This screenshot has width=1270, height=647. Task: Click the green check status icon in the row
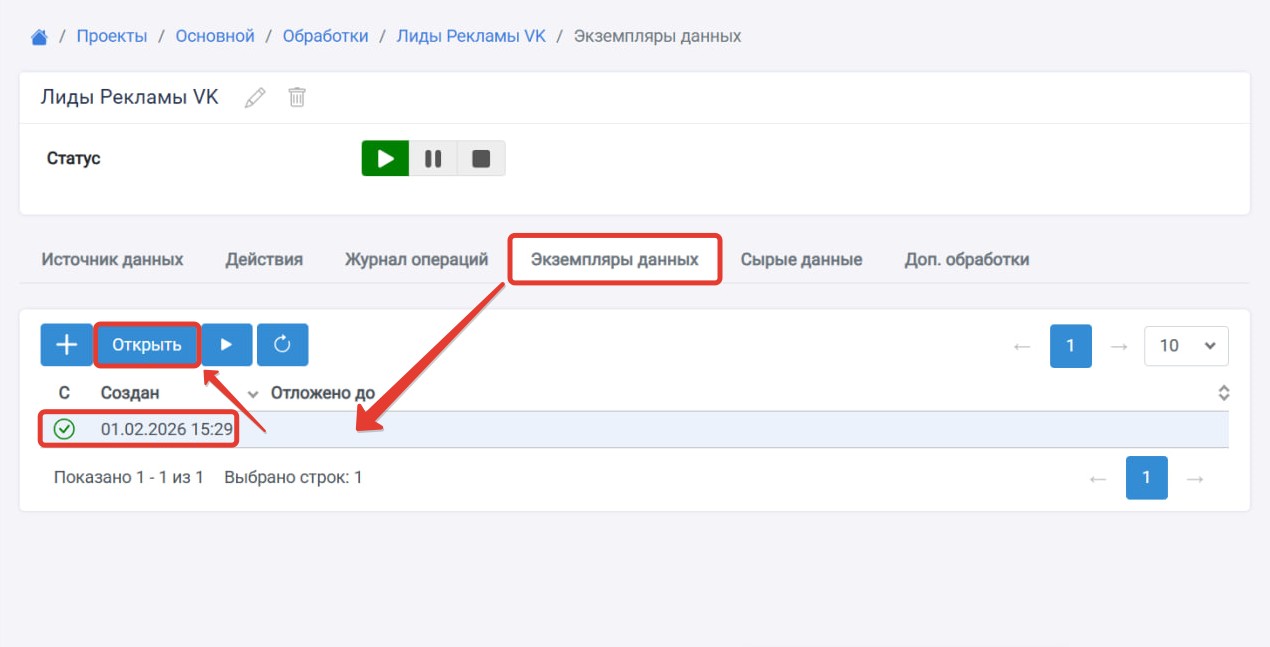coord(64,429)
